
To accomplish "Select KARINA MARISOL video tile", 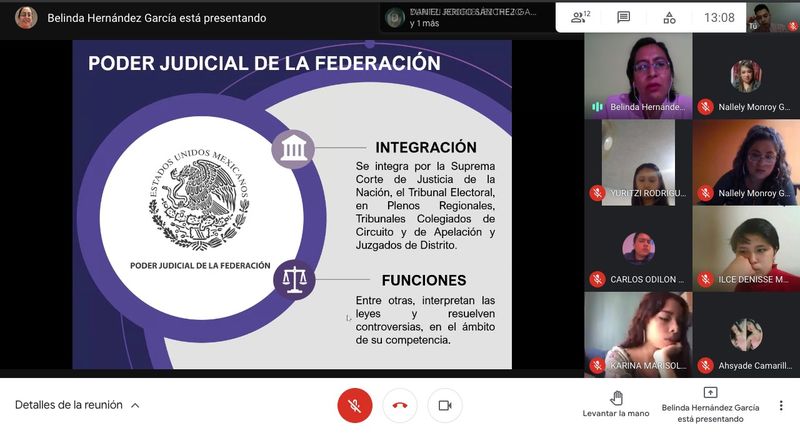I will 638,335.
